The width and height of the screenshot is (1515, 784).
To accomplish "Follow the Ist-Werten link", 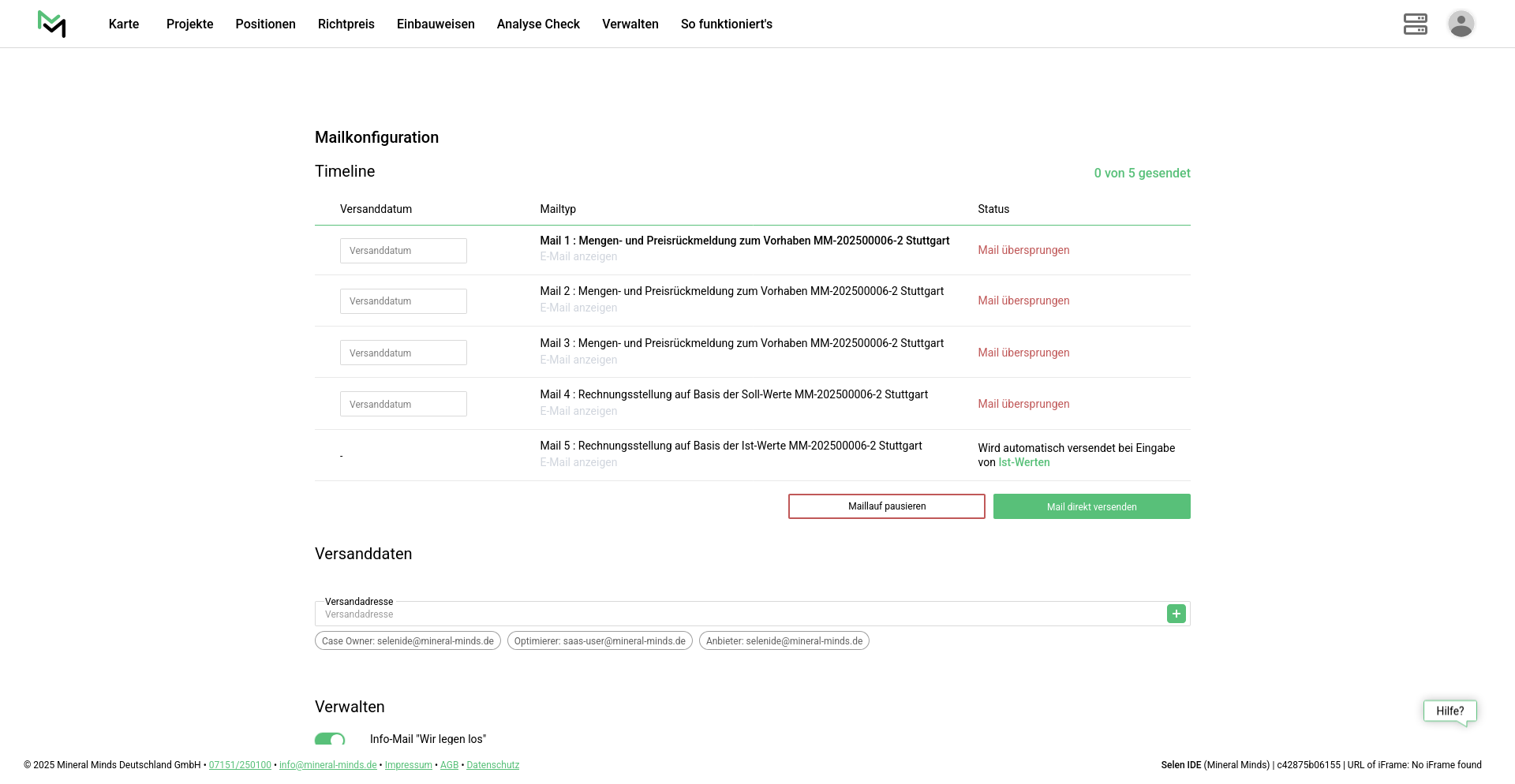I will 1023,462.
